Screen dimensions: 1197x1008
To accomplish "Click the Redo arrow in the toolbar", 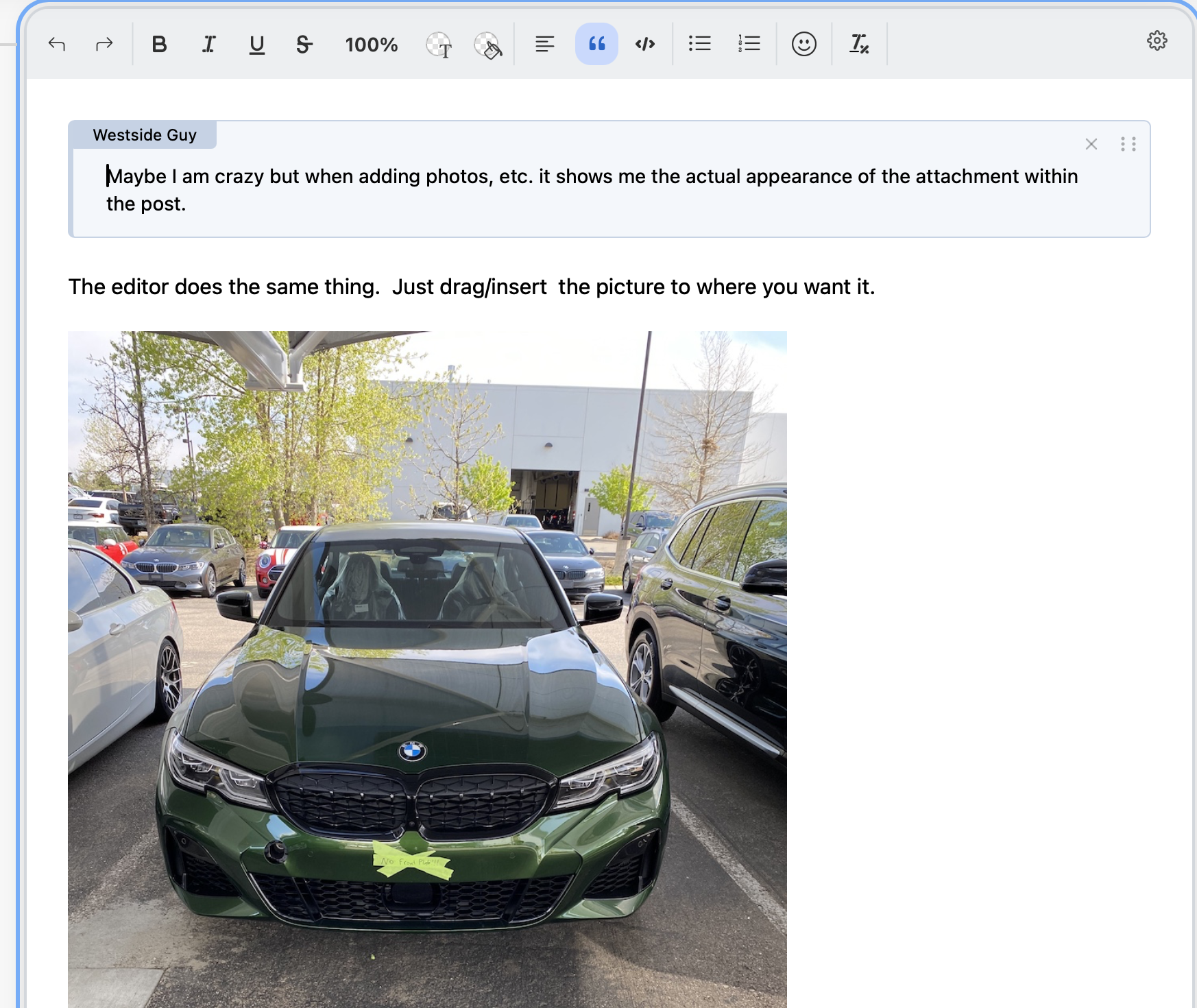I will coord(104,45).
